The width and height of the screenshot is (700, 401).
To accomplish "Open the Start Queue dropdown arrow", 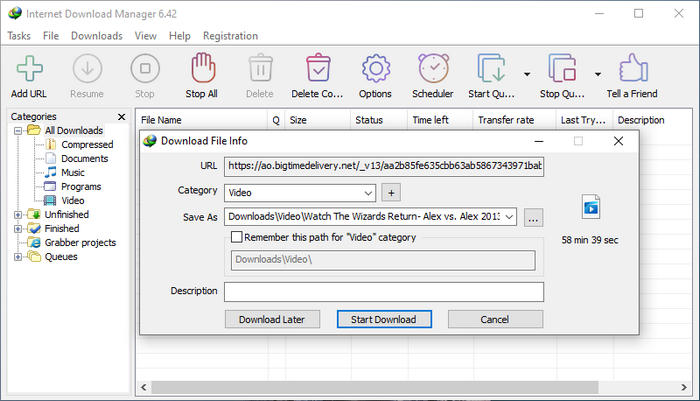I will (527, 74).
